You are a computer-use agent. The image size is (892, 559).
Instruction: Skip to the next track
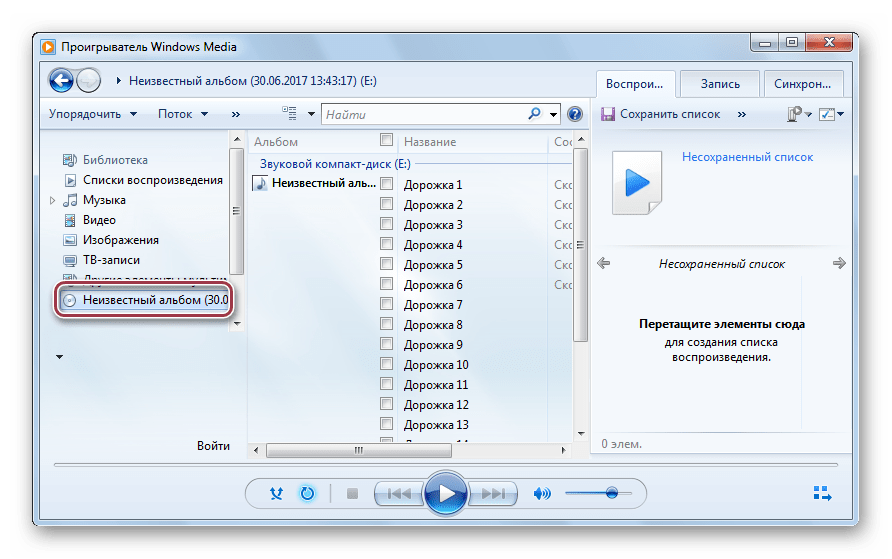[x=492, y=493]
